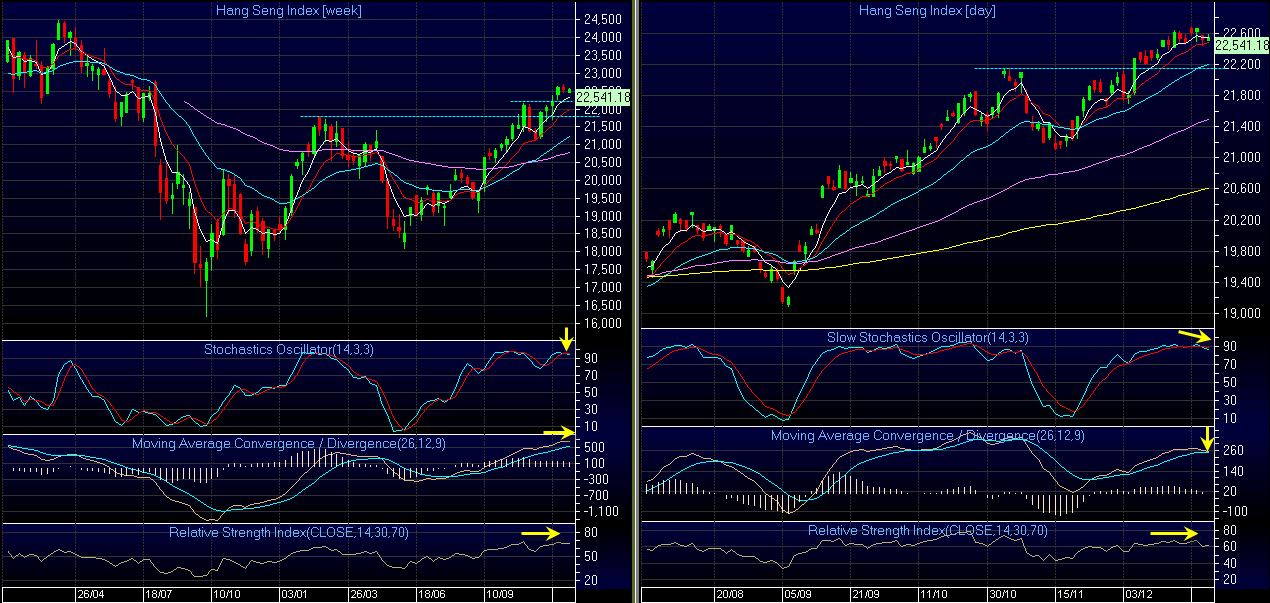This screenshot has height=603, width=1270.
Task: Select the 11/10 date on daily axis
Action: pyautogui.click(x=932, y=594)
